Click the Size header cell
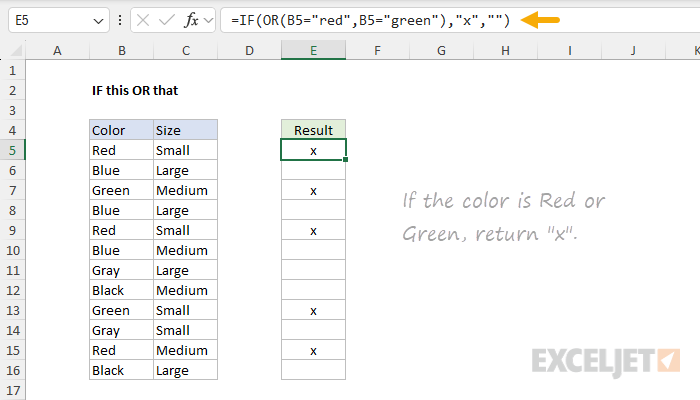 pos(186,130)
